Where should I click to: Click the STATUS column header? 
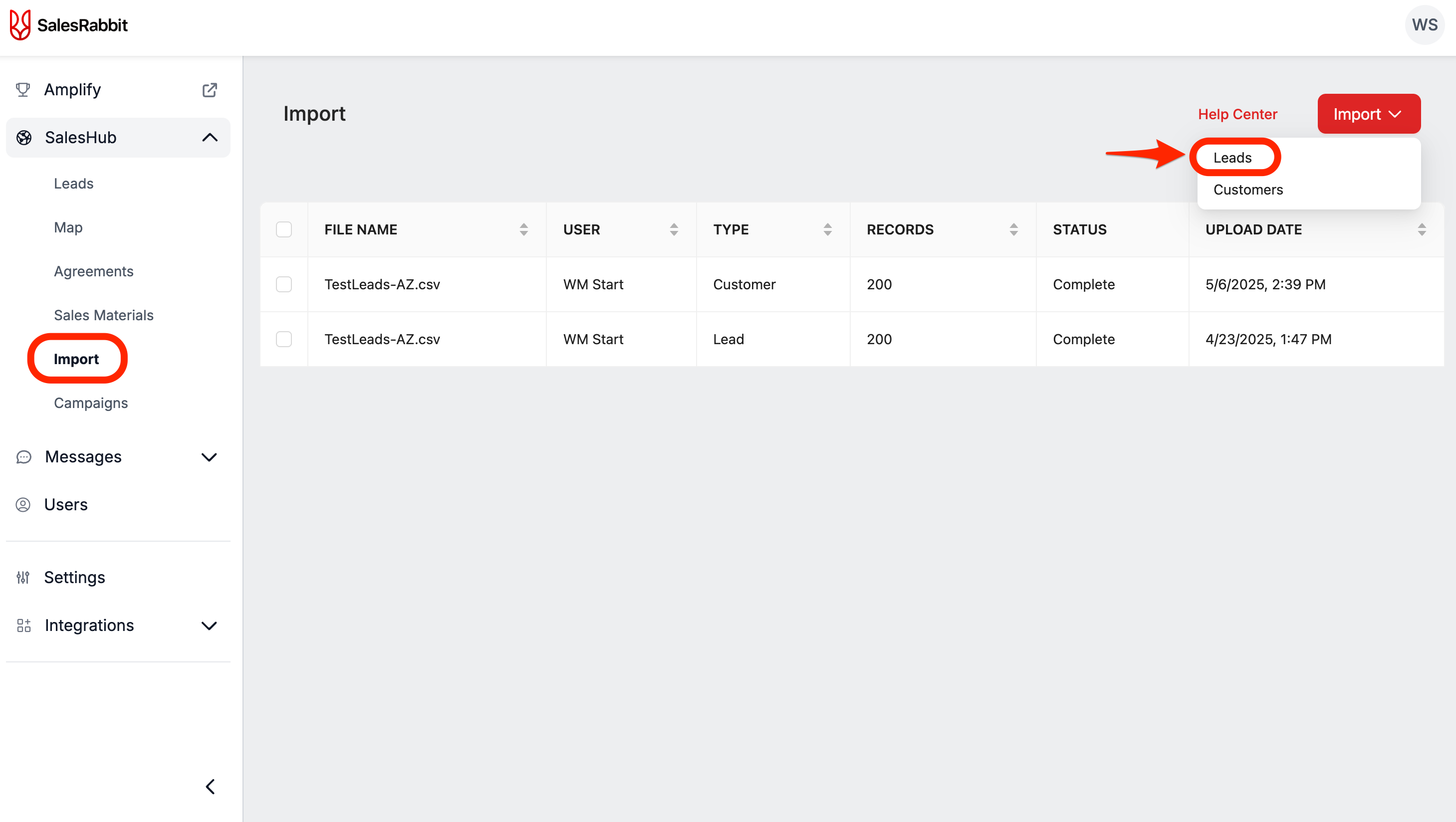pyautogui.click(x=1079, y=229)
